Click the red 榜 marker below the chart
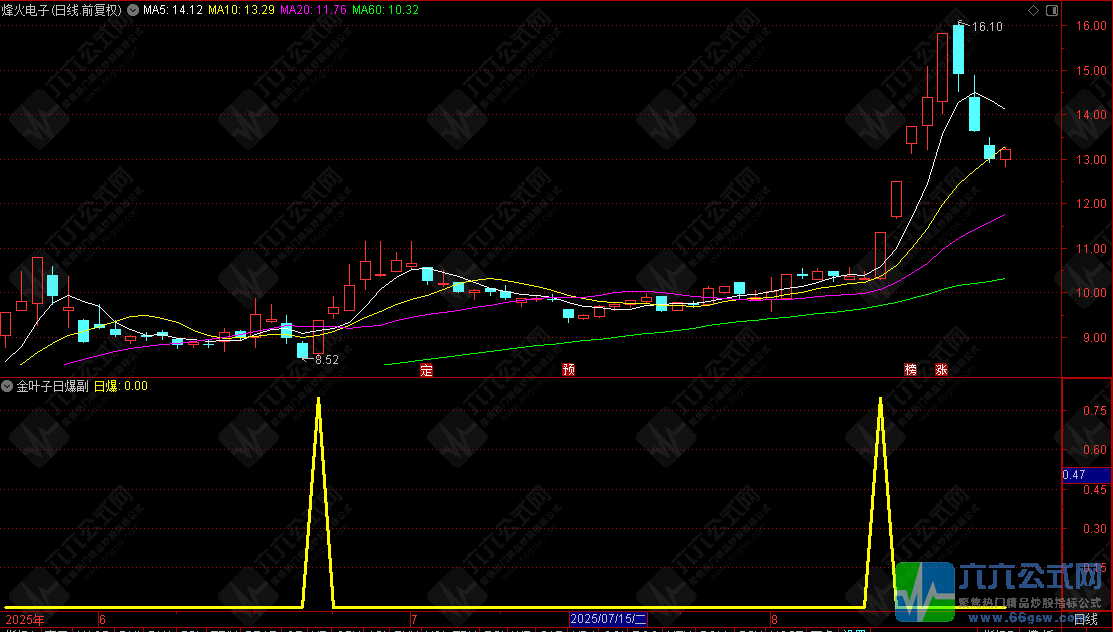The image size is (1113, 632). (x=911, y=370)
